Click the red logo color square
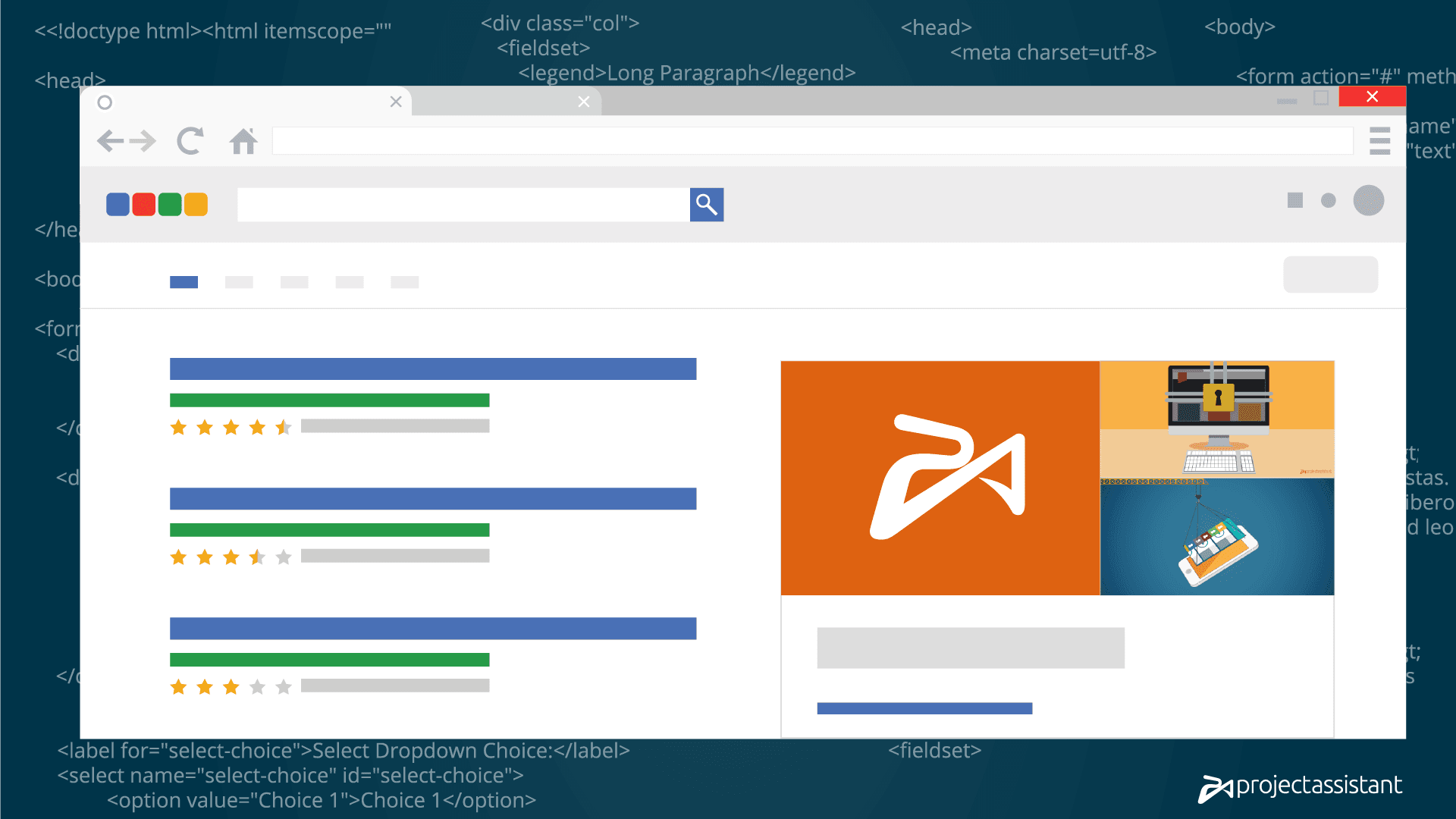1456x819 pixels. [143, 205]
